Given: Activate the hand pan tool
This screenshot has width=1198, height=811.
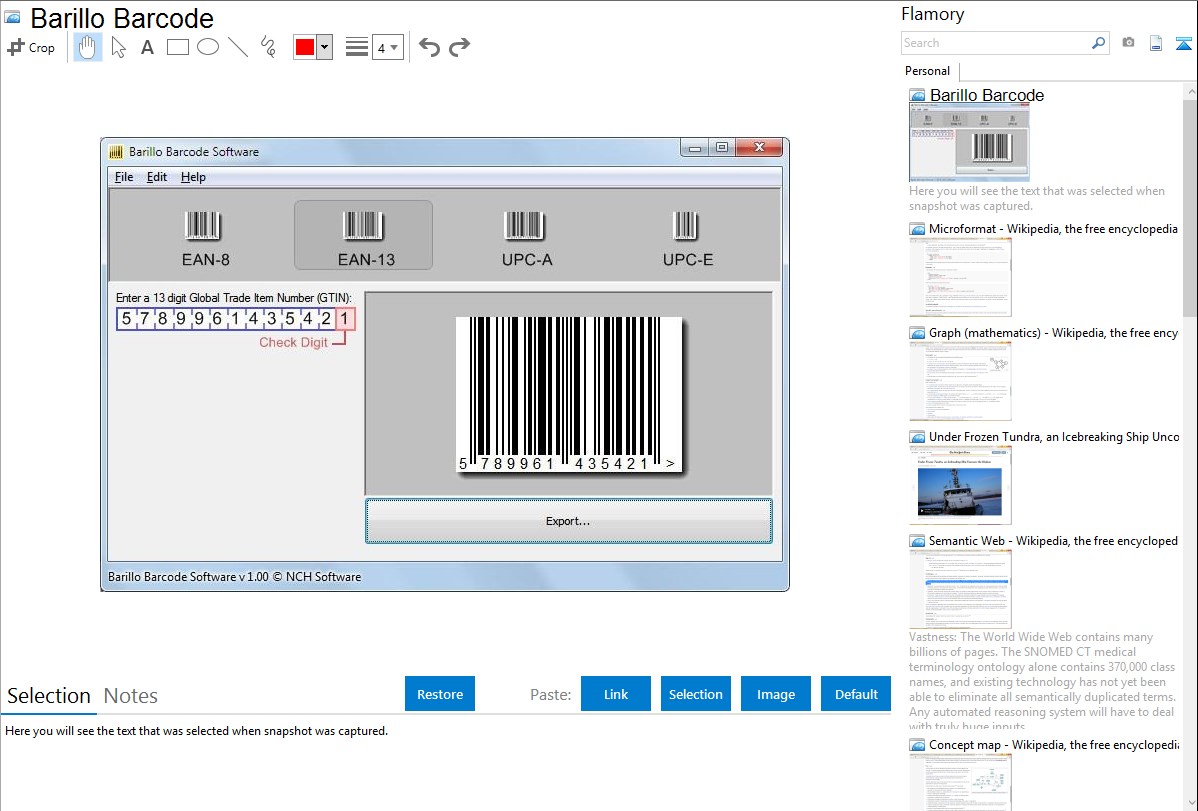Looking at the screenshot, I should point(88,47).
